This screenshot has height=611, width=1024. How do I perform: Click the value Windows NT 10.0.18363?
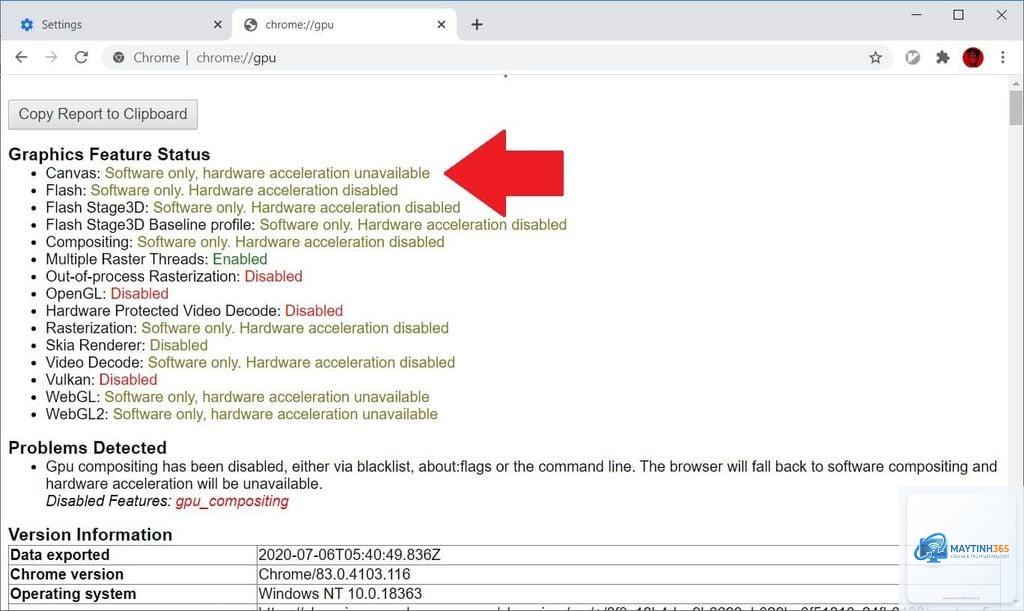[340, 594]
